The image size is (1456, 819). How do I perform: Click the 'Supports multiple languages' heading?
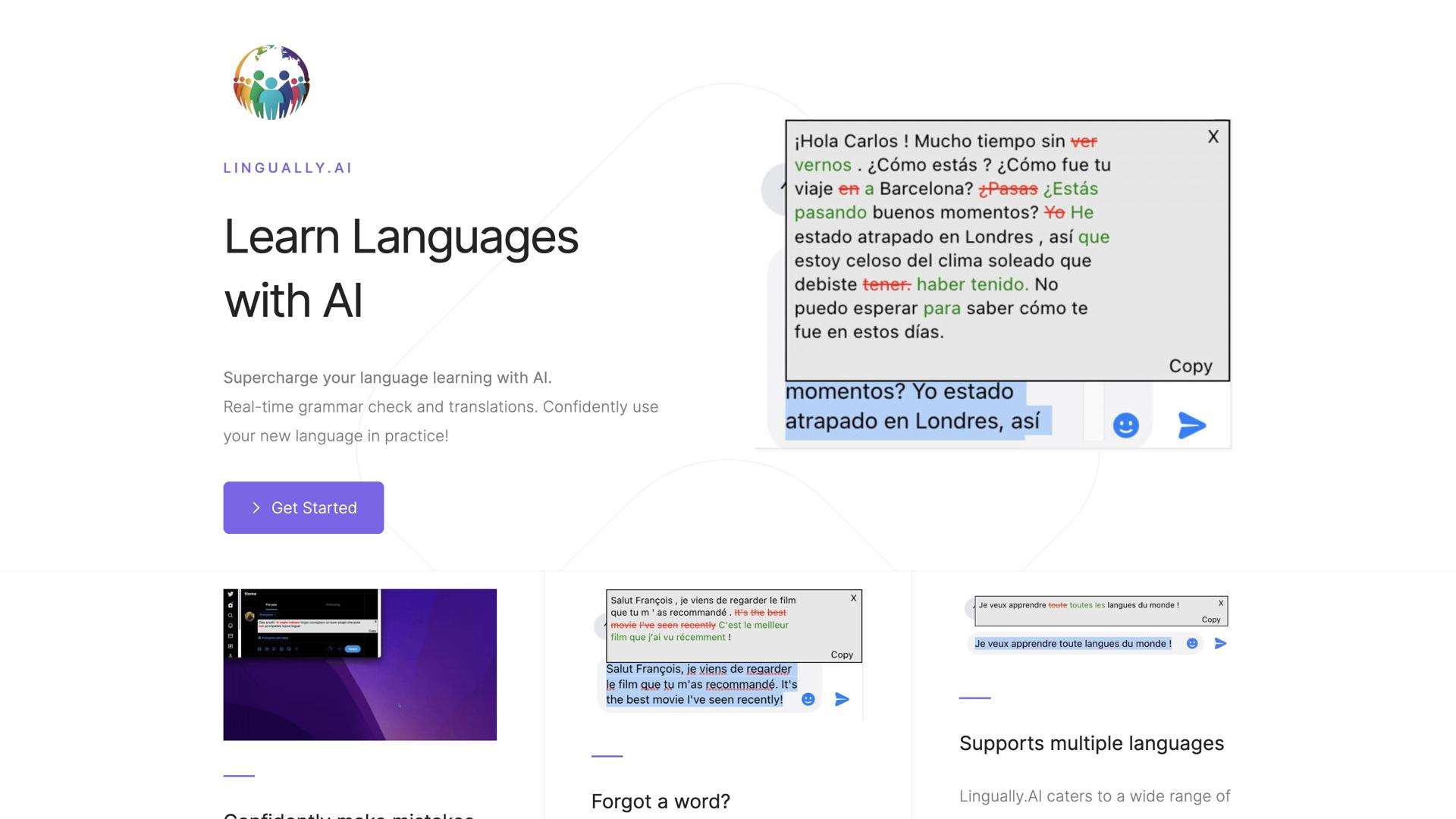[x=1090, y=743]
